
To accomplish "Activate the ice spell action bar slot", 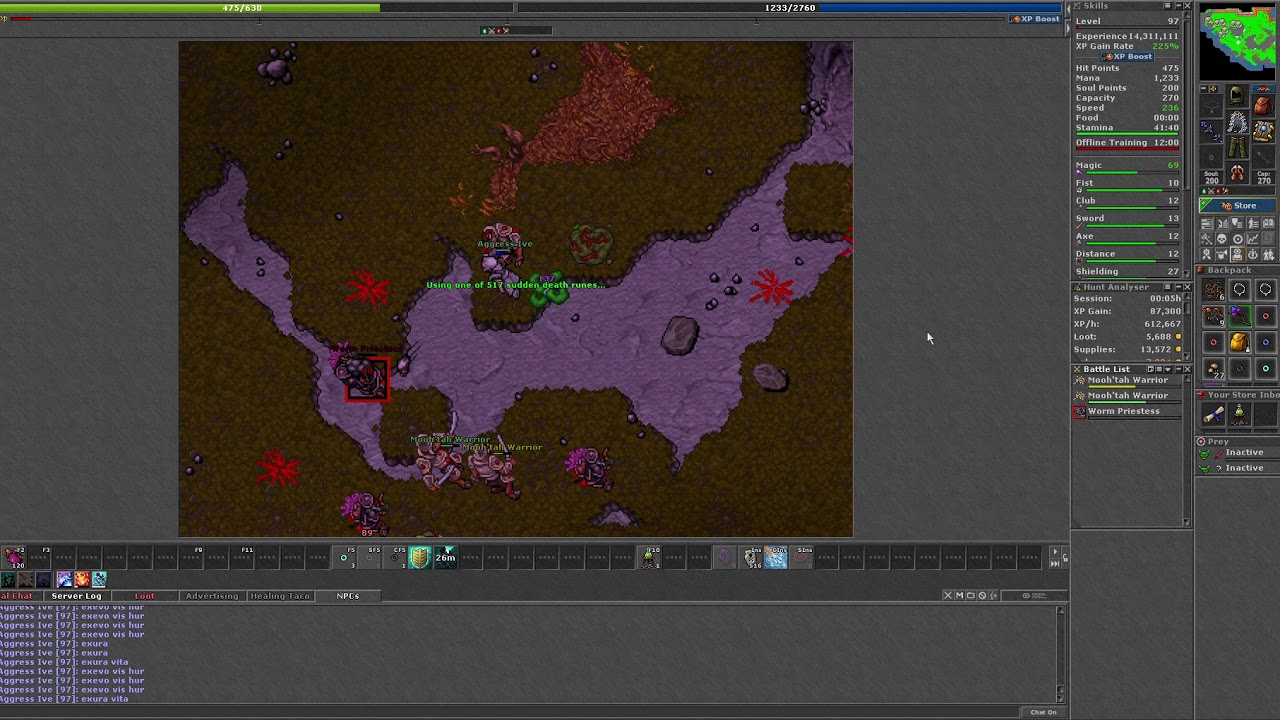I will click(777, 557).
